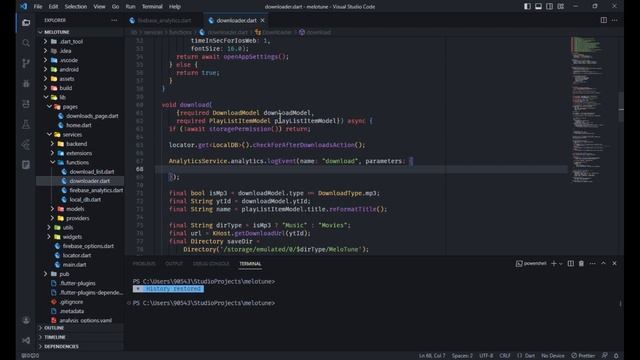Viewport: 640px width, 360px height.
Task: Open editor more actions ellipsis
Action: pos(614,20)
